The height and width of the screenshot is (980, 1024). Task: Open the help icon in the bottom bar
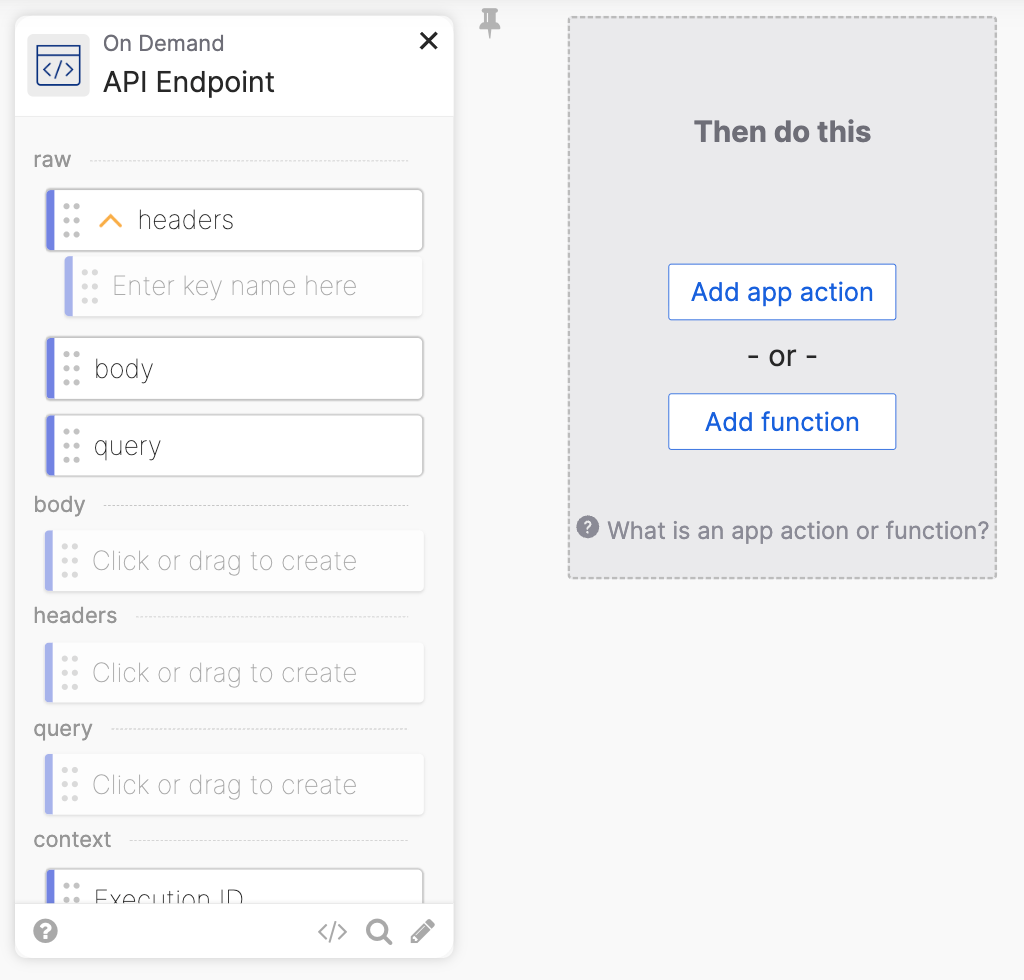point(45,931)
